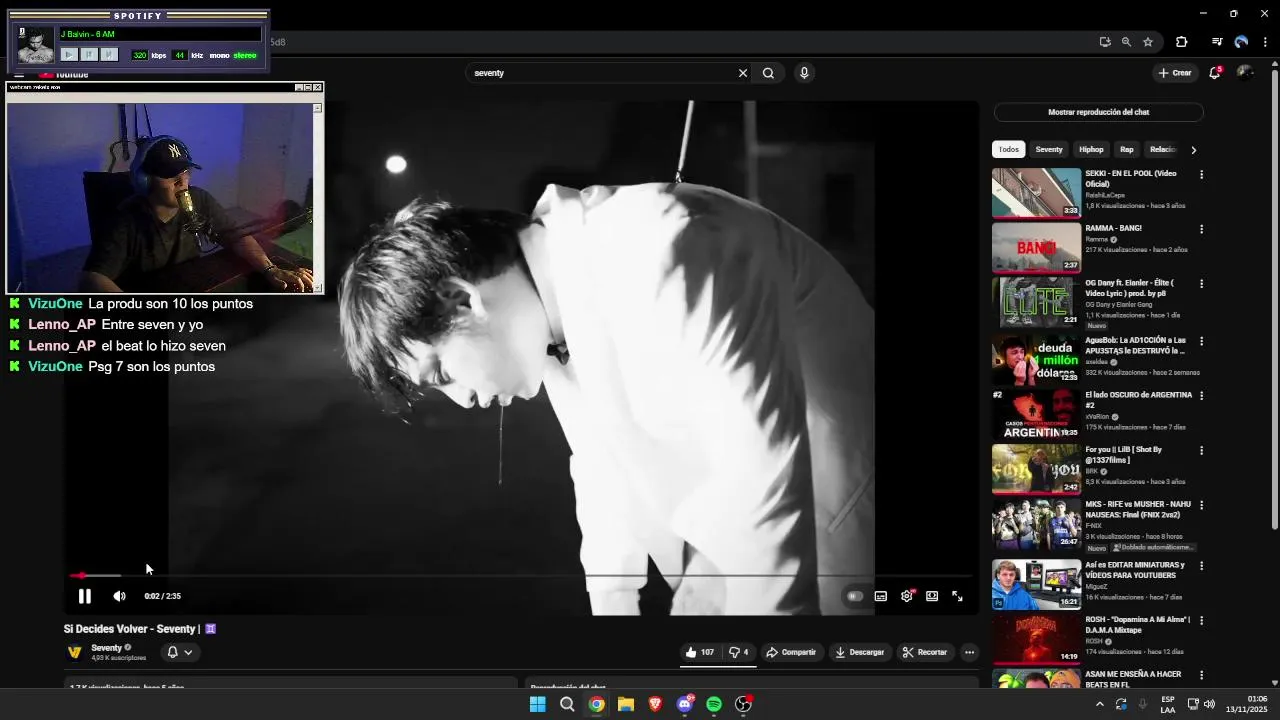This screenshot has height=720, width=1280.
Task: Mute the video volume speaker icon
Action: click(120, 596)
